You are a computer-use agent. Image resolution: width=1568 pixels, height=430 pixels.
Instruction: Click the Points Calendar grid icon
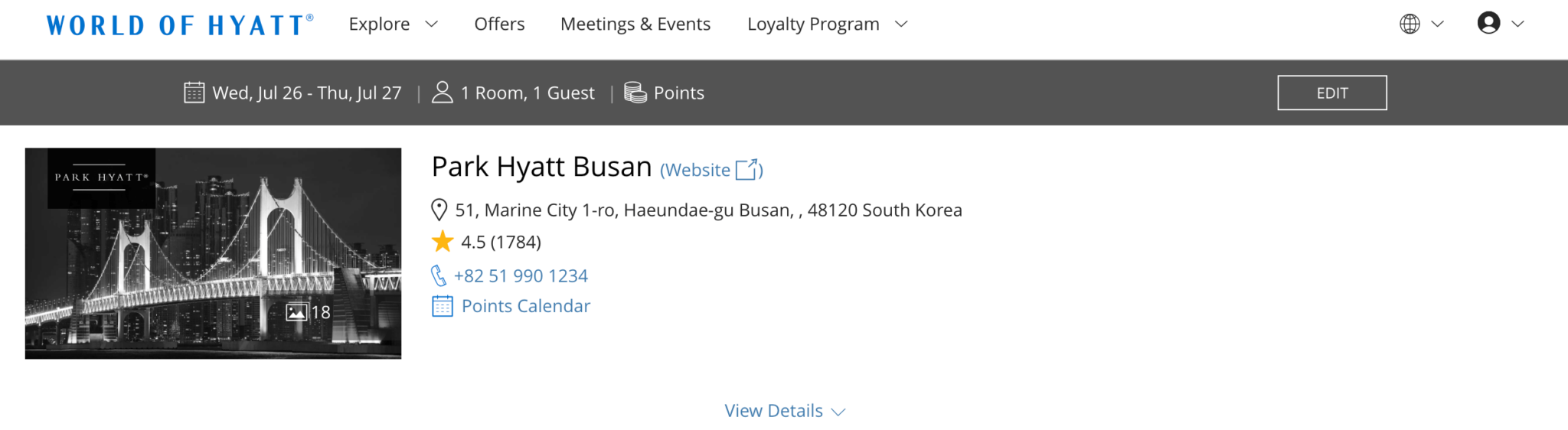[443, 306]
